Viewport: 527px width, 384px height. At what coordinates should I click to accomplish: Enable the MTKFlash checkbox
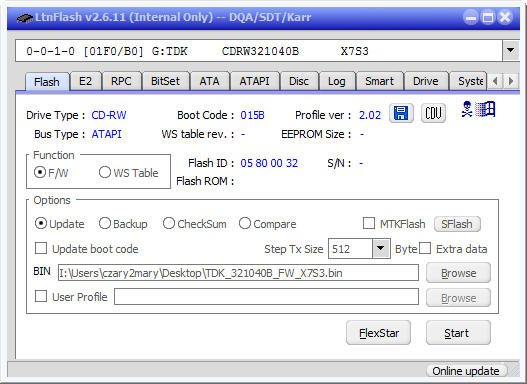coord(369,223)
